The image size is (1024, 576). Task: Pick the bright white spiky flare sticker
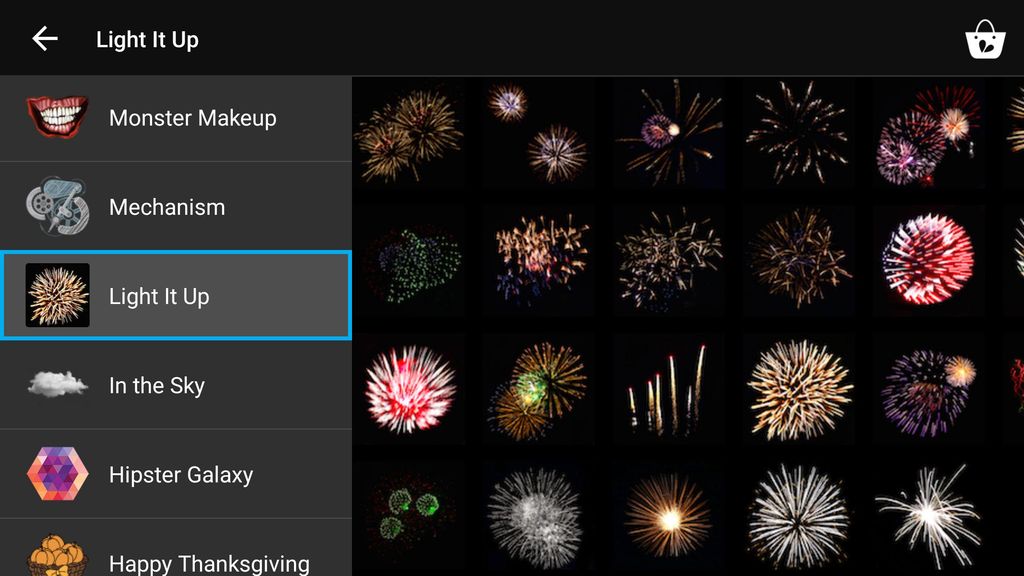(x=929, y=517)
